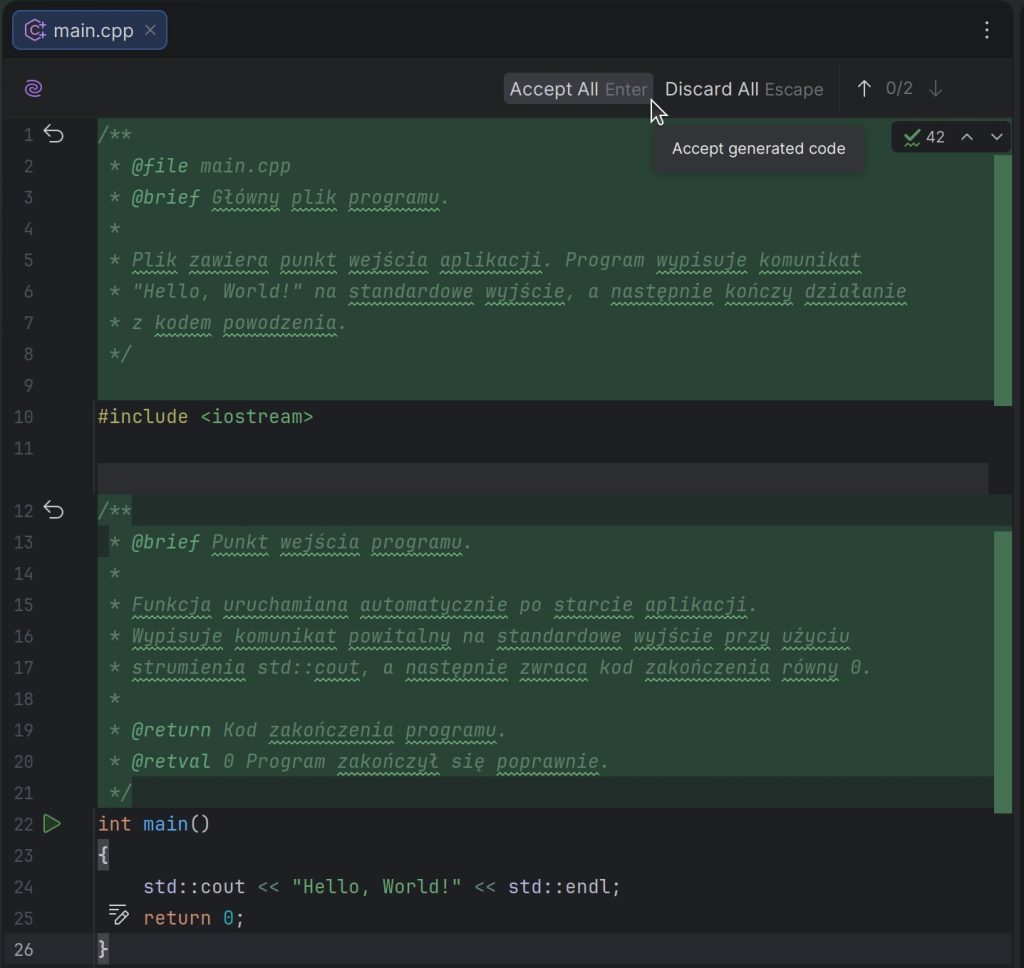Run main using the gutter play icon
The image size is (1024, 968).
point(52,824)
